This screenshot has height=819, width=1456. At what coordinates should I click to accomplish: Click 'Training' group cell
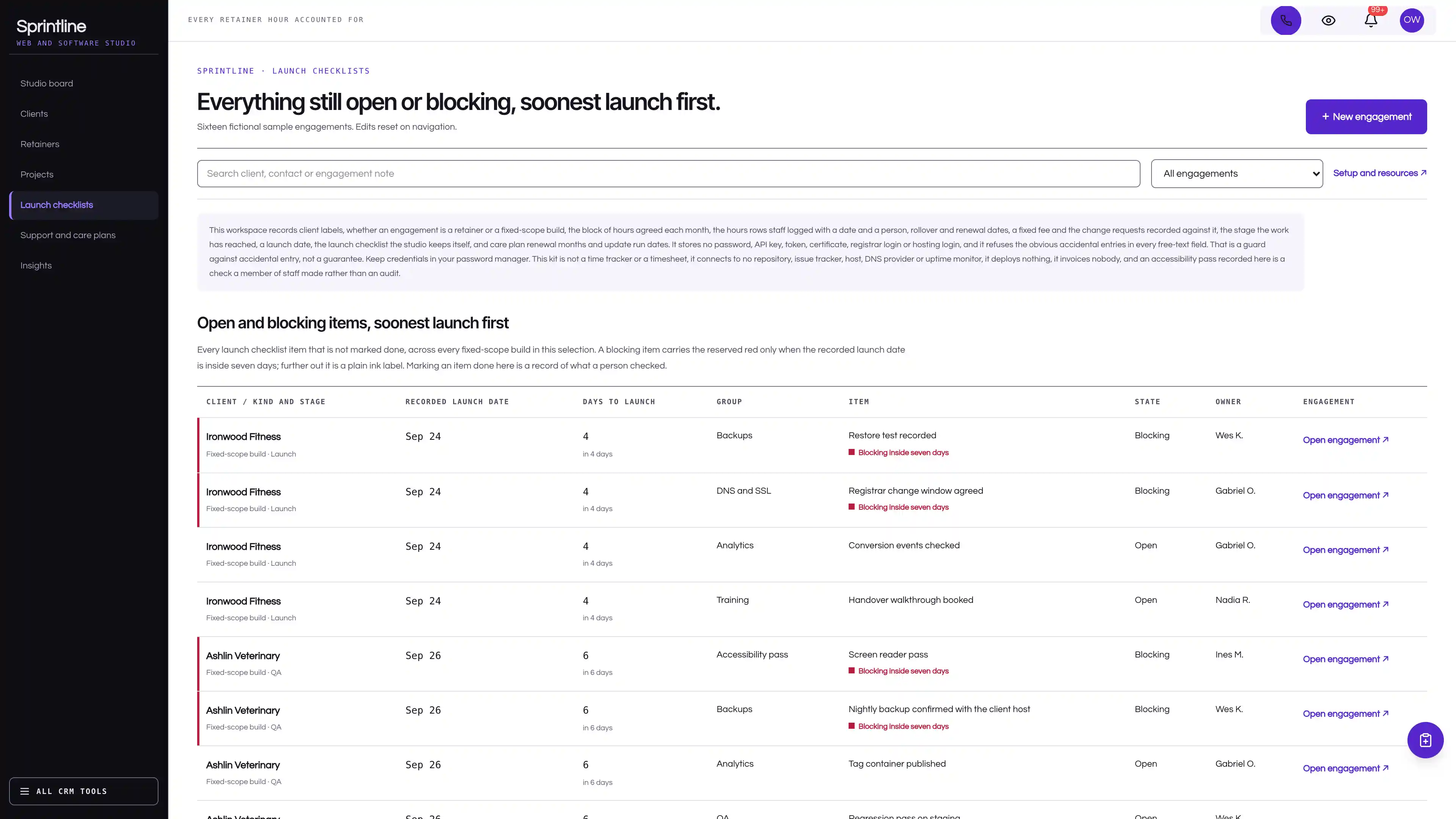coord(733,600)
